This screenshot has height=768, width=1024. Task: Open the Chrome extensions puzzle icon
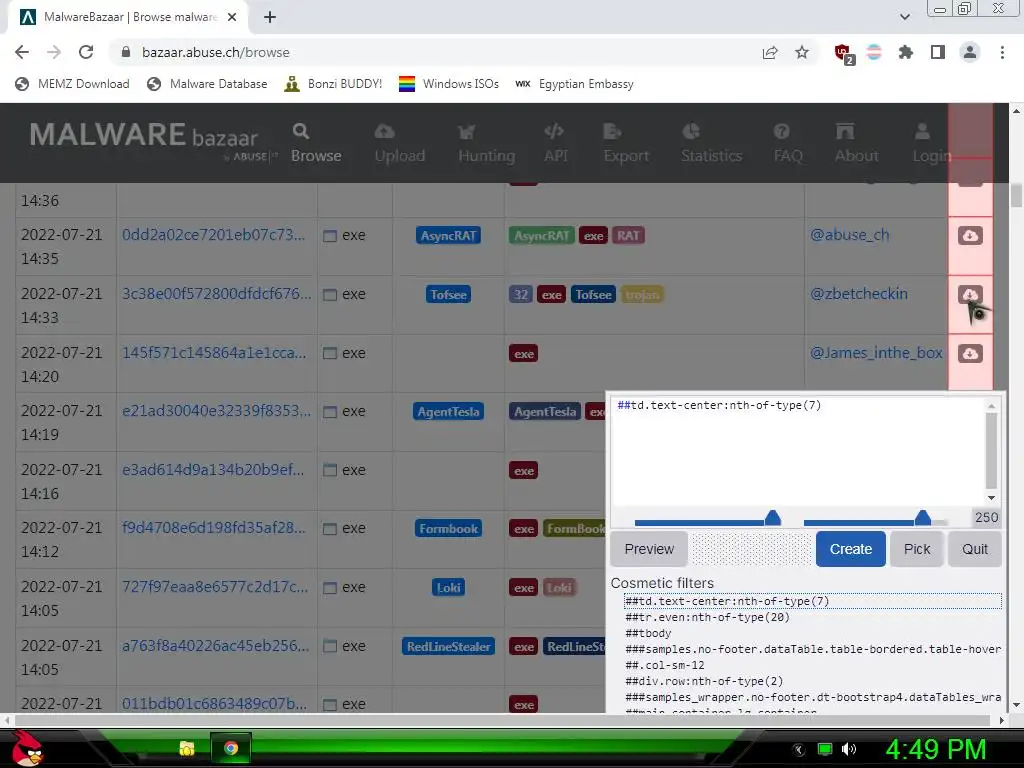(x=906, y=52)
